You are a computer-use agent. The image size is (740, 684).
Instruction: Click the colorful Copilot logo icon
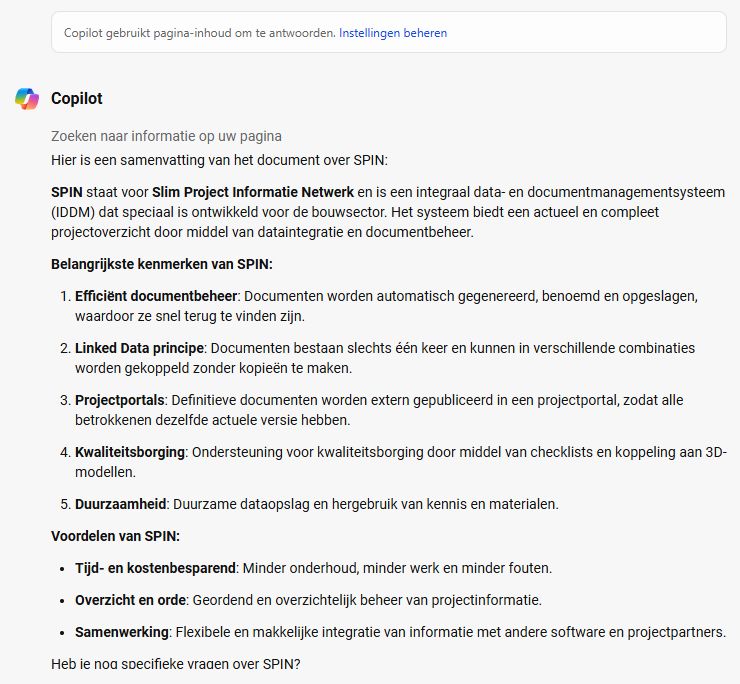pos(27,99)
